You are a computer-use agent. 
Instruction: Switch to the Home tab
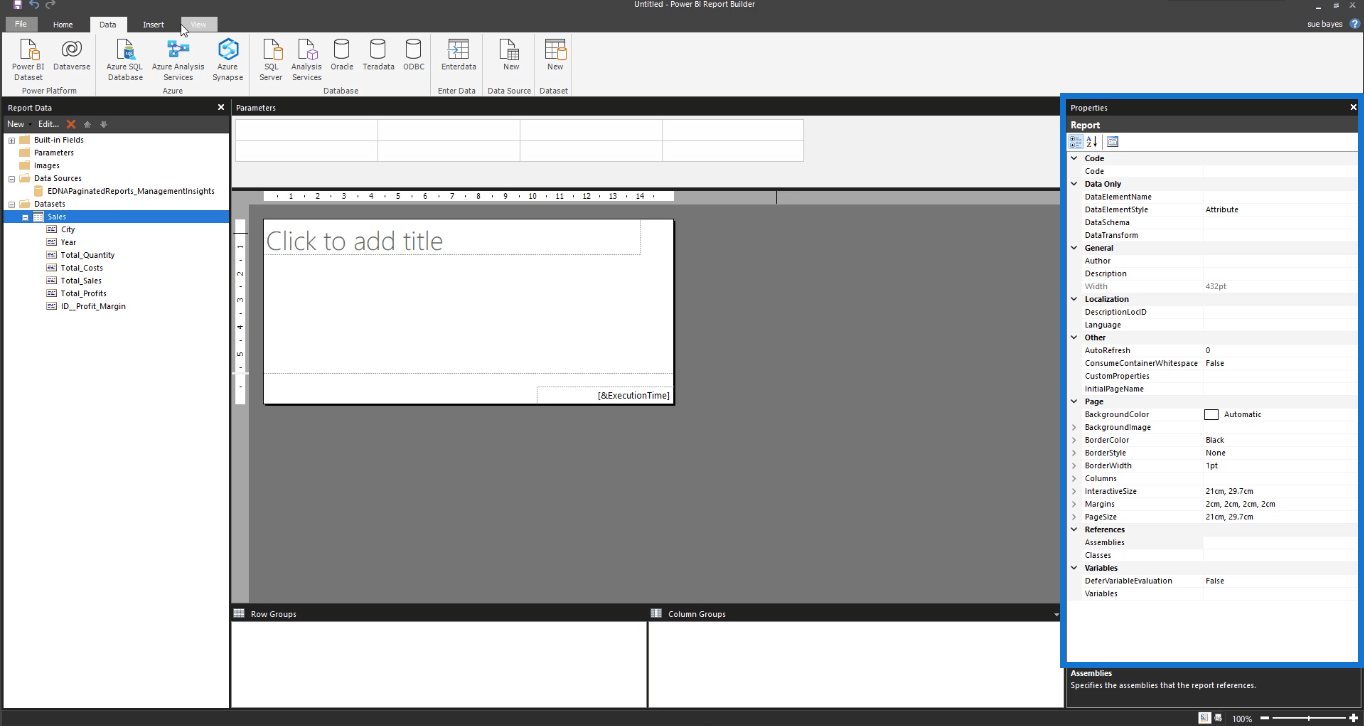point(63,24)
